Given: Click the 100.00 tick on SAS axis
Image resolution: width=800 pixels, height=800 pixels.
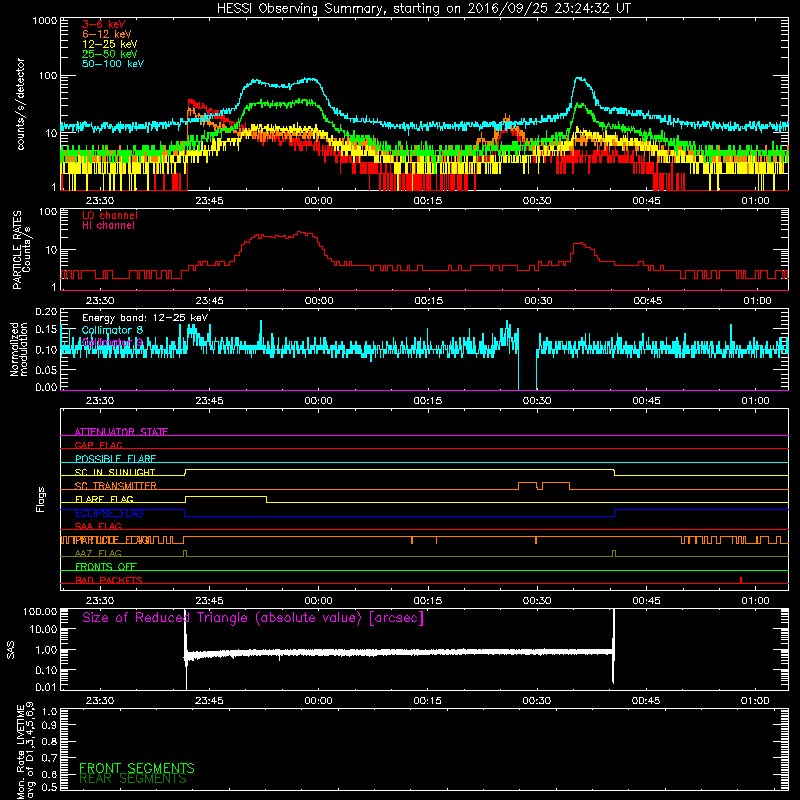Looking at the screenshot, I should pos(40,612).
